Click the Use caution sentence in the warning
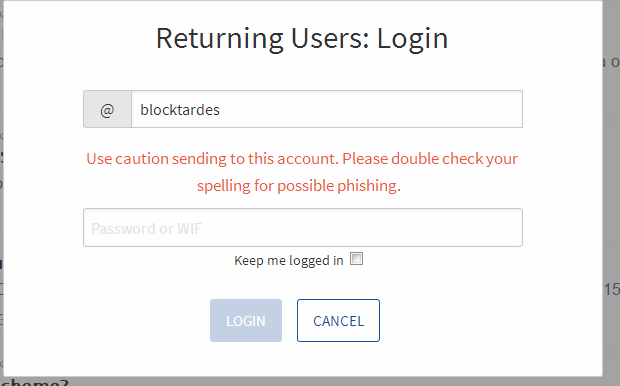Image resolution: width=620 pixels, height=386 pixels. click(x=212, y=159)
